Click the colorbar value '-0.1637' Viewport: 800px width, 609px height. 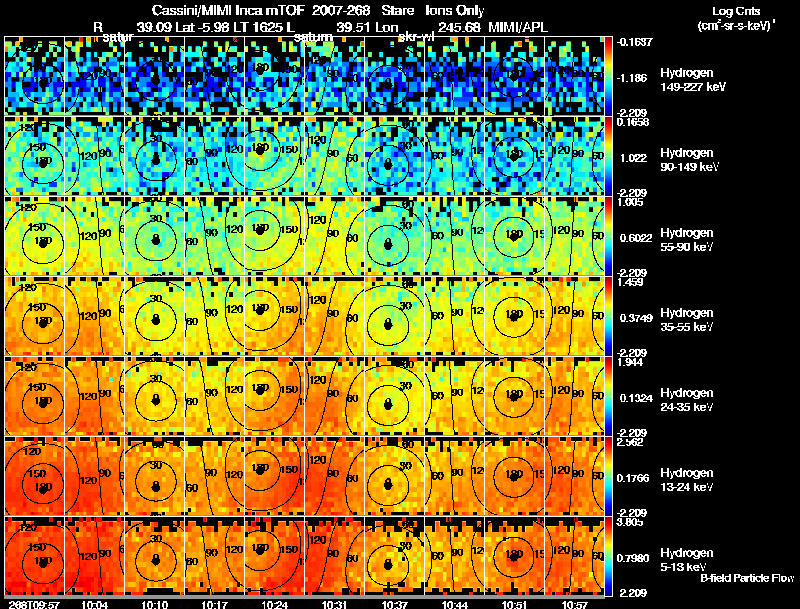pos(634,42)
